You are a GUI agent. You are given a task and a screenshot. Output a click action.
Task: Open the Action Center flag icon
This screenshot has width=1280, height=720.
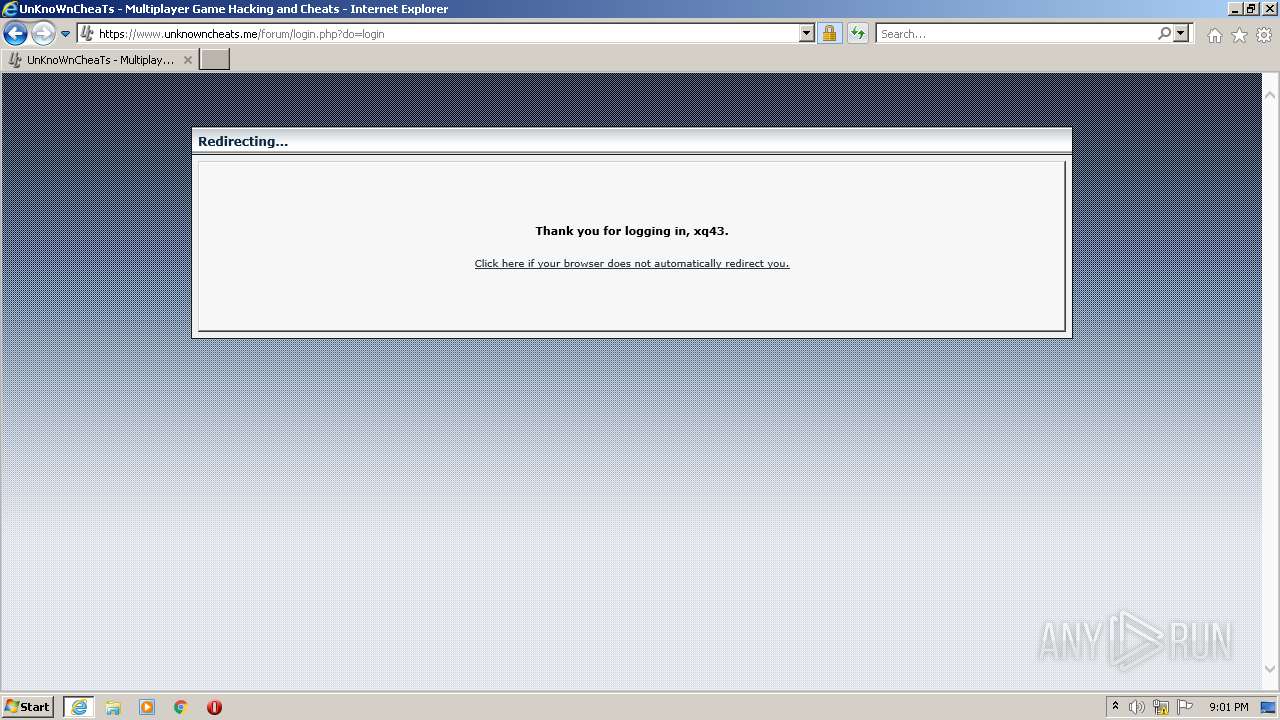1185,707
